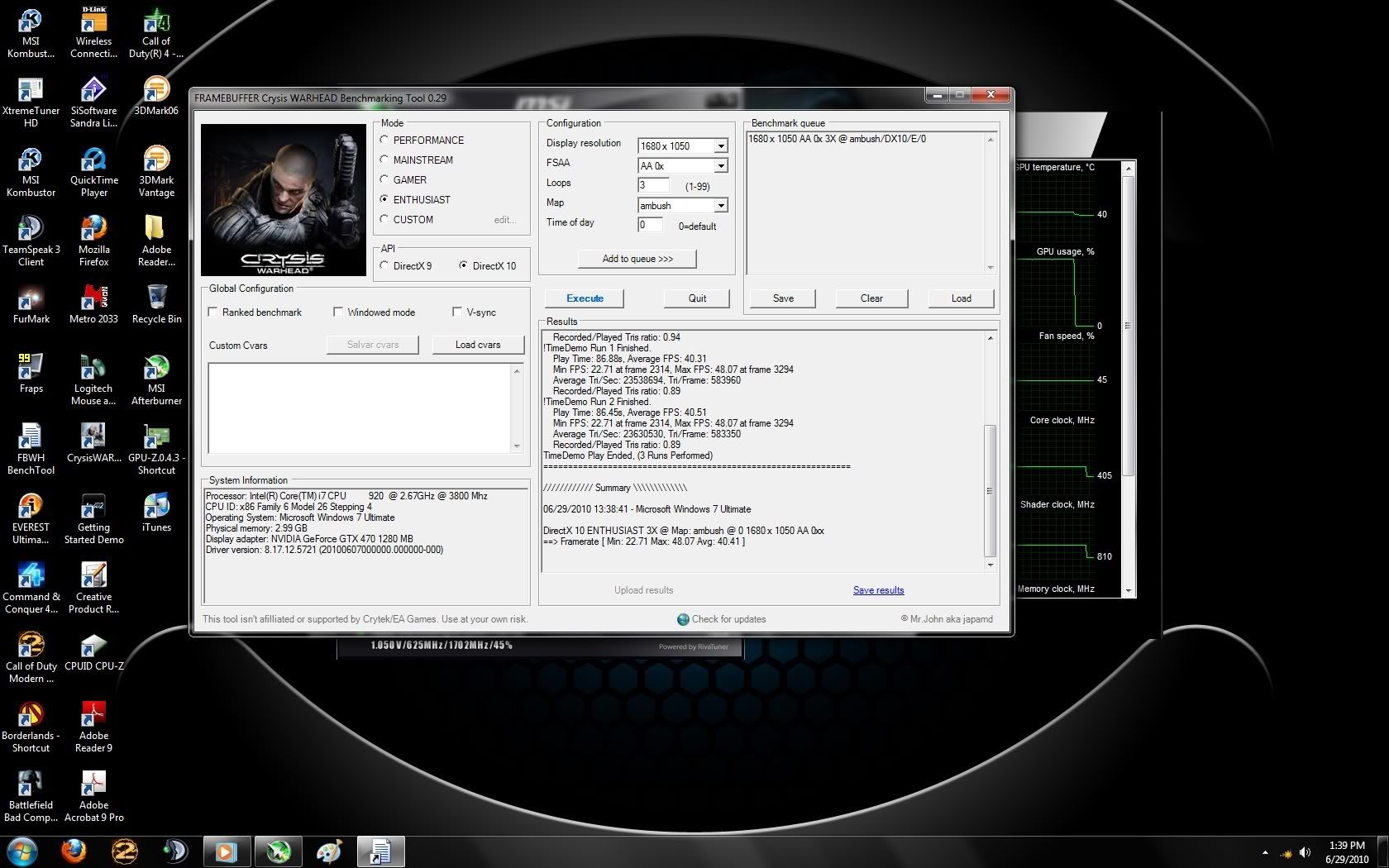
Task: Open TeamSpeak 3 Client icon
Action: point(31,241)
